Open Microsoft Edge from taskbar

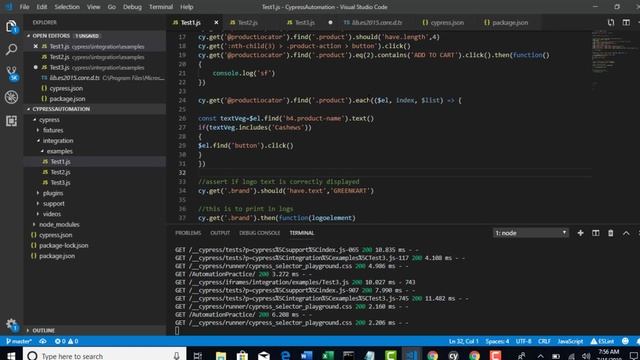tap(285, 356)
